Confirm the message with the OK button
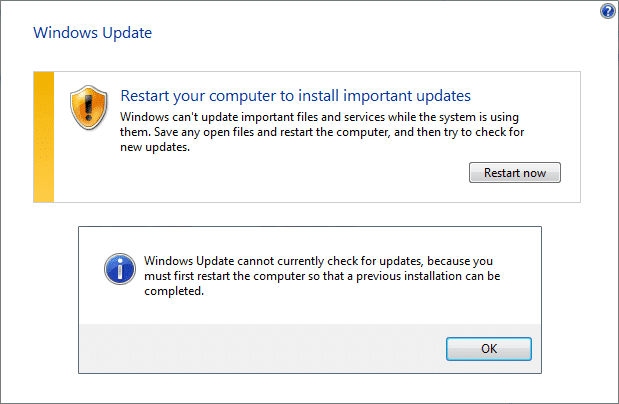Image resolution: width=619 pixels, height=404 pixels. pos(489,348)
